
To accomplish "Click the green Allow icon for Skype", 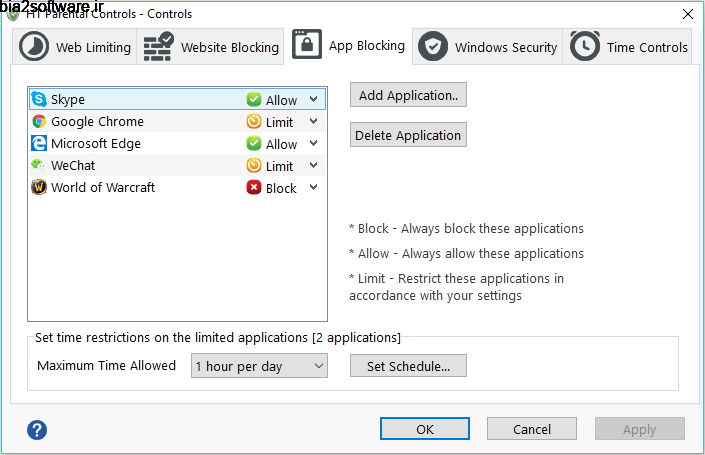I will tap(254, 100).
